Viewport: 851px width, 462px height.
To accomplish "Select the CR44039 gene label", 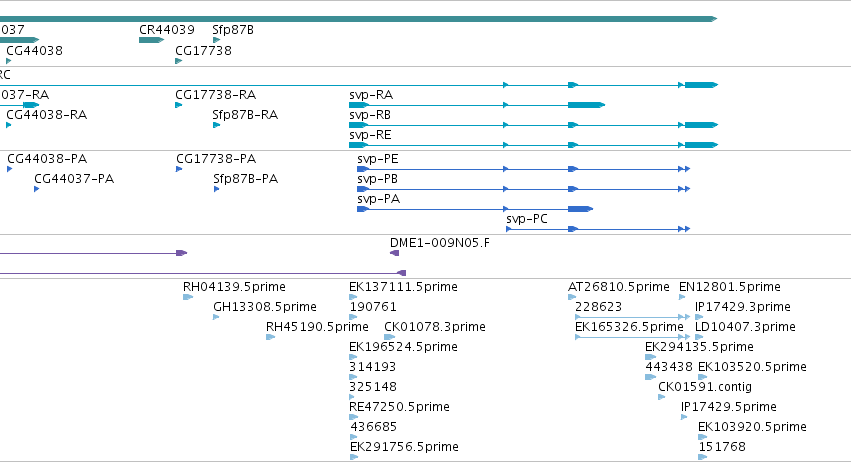I will point(167,30).
